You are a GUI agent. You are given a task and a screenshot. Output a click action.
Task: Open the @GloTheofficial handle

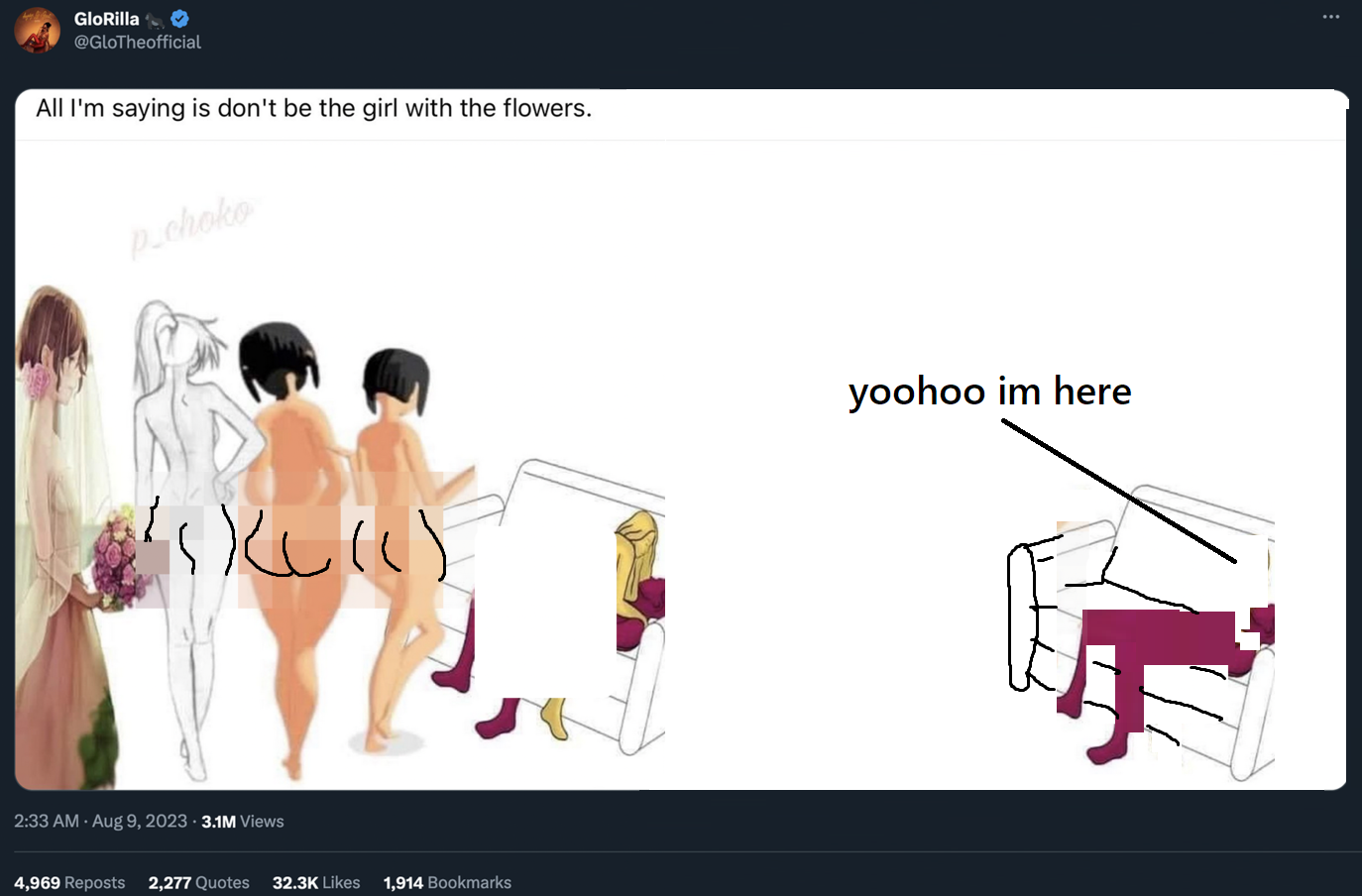(x=137, y=43)
